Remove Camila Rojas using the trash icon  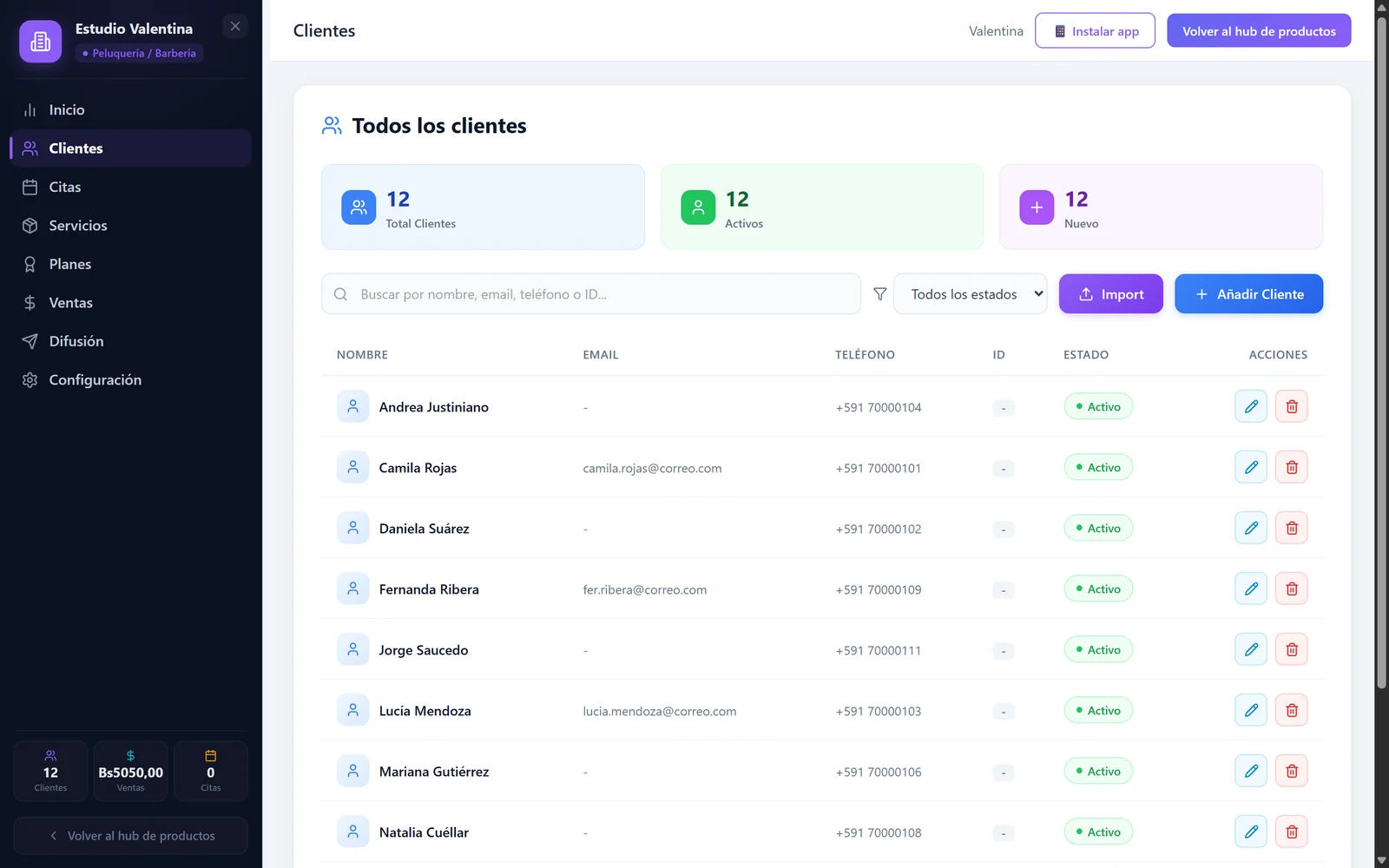[x=1292, y=467]
